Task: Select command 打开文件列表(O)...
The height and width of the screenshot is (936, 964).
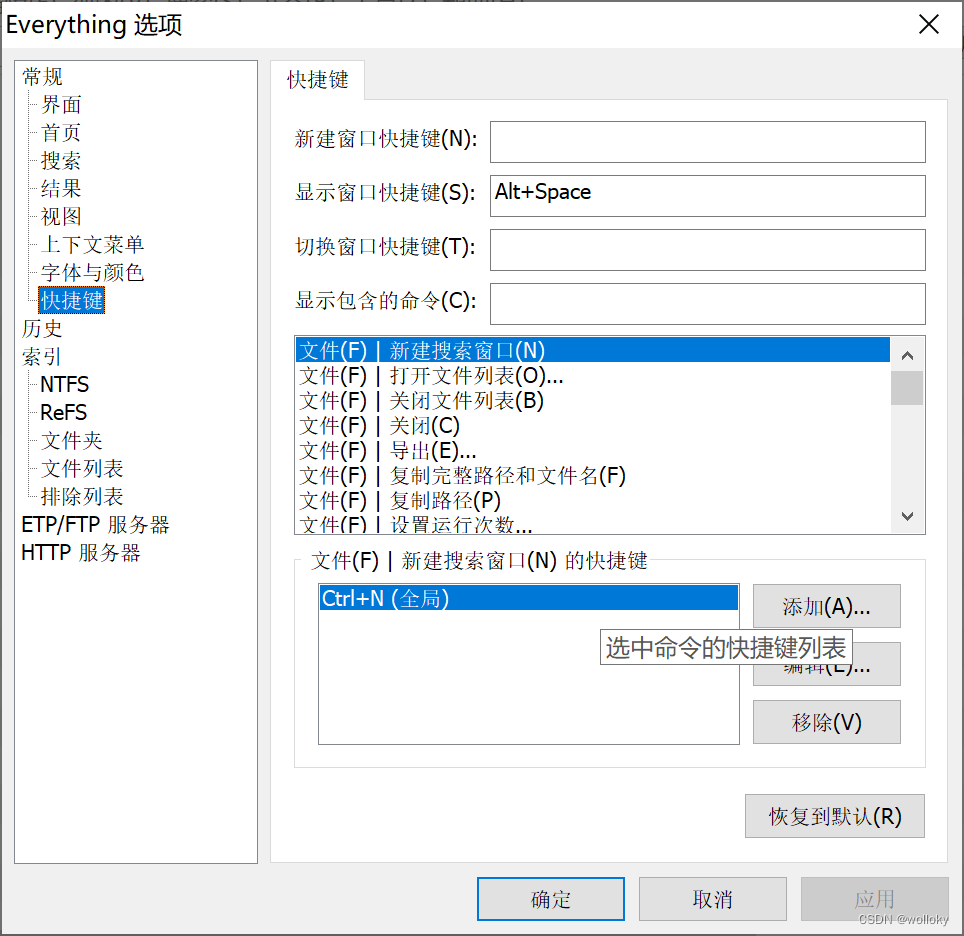Action: [593, 376]
